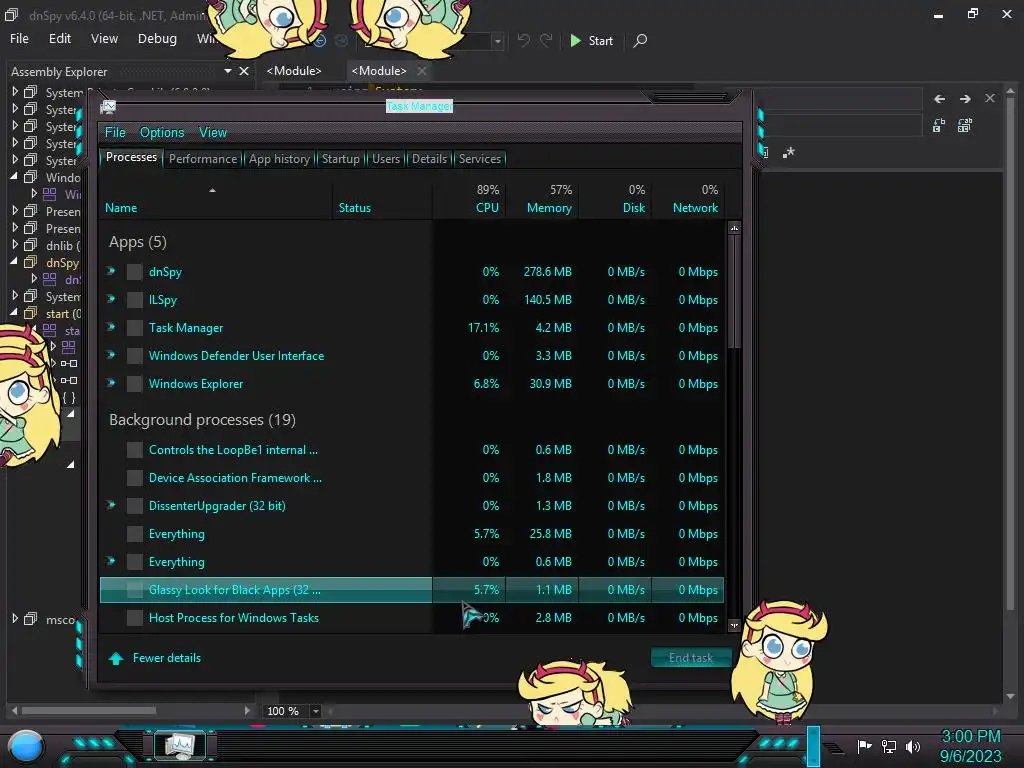The width and height of the screenshot is (1024, 768).
Task: Click dnSpy's search magnifier icon
Action: click(x=641, y=40)
